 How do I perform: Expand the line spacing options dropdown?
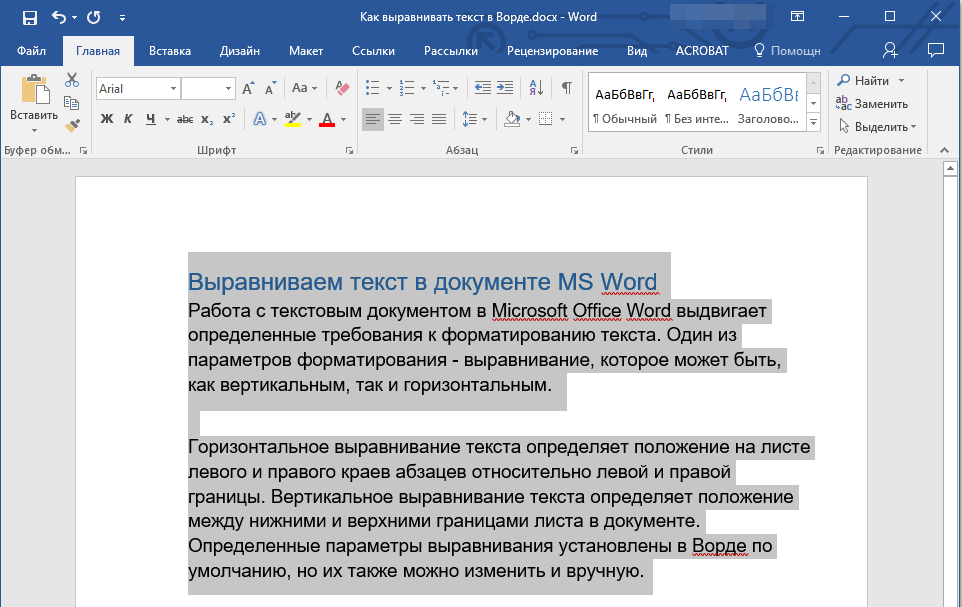click(485, 119)
